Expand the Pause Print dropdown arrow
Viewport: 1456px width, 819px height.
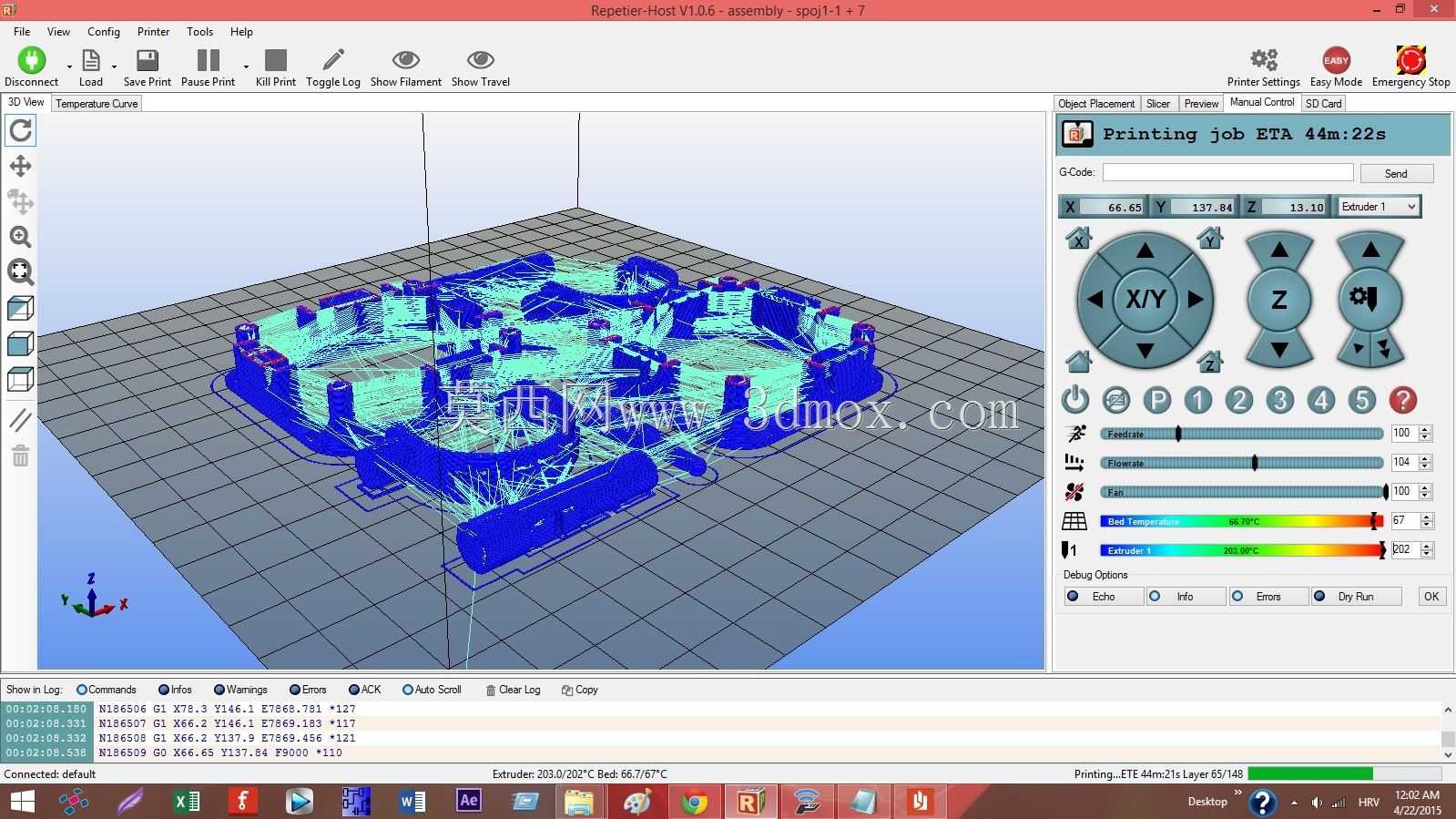coord(246,67)
